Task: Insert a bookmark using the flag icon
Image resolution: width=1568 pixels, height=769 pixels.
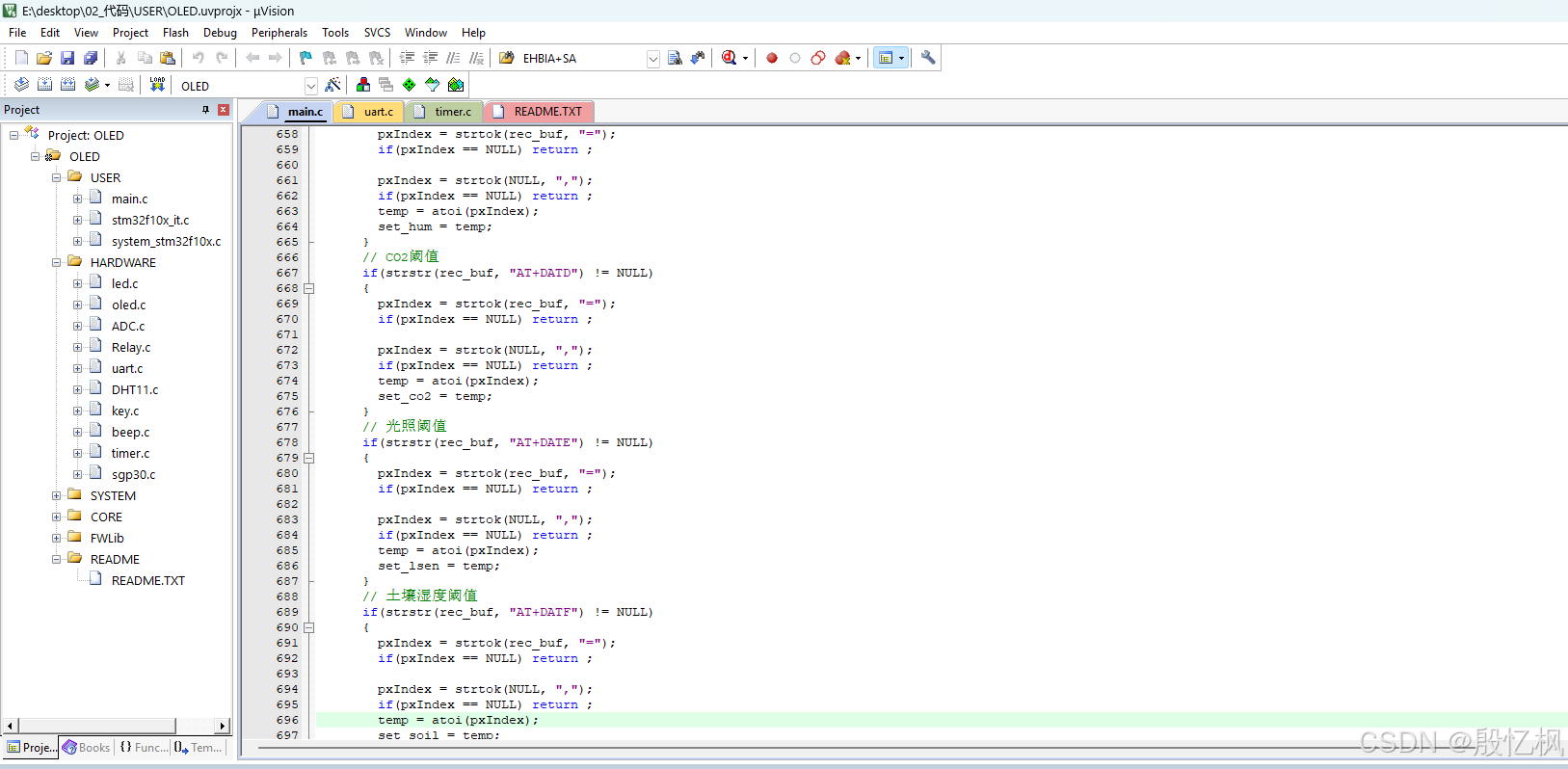Action: [x=306, y=58]
